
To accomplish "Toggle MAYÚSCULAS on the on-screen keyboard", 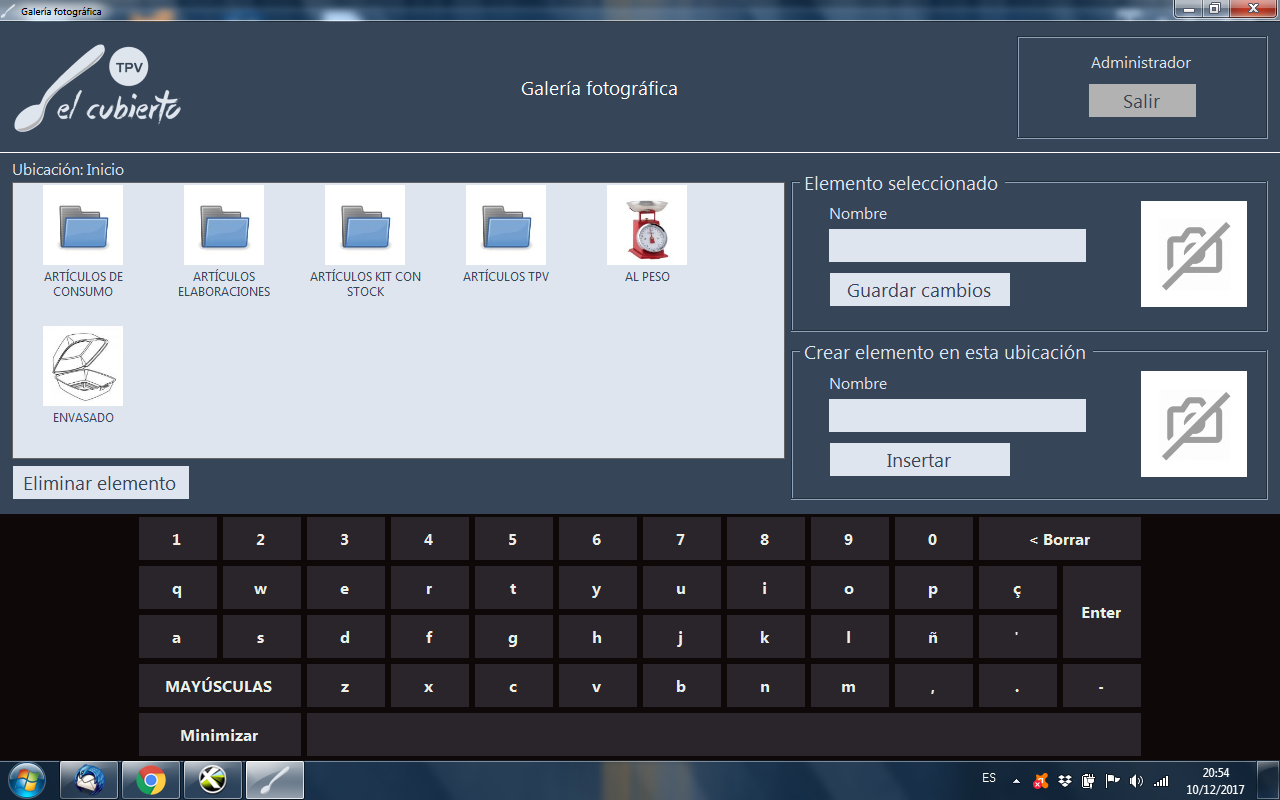I will tap(219, 686).
